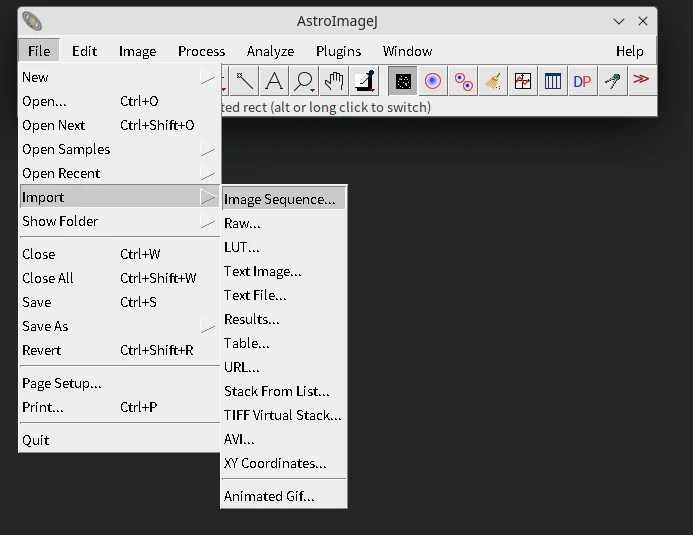The image size is (693, 535).
Task: Select XY Coordinates... import option
Action: click(x=284, y=463)
